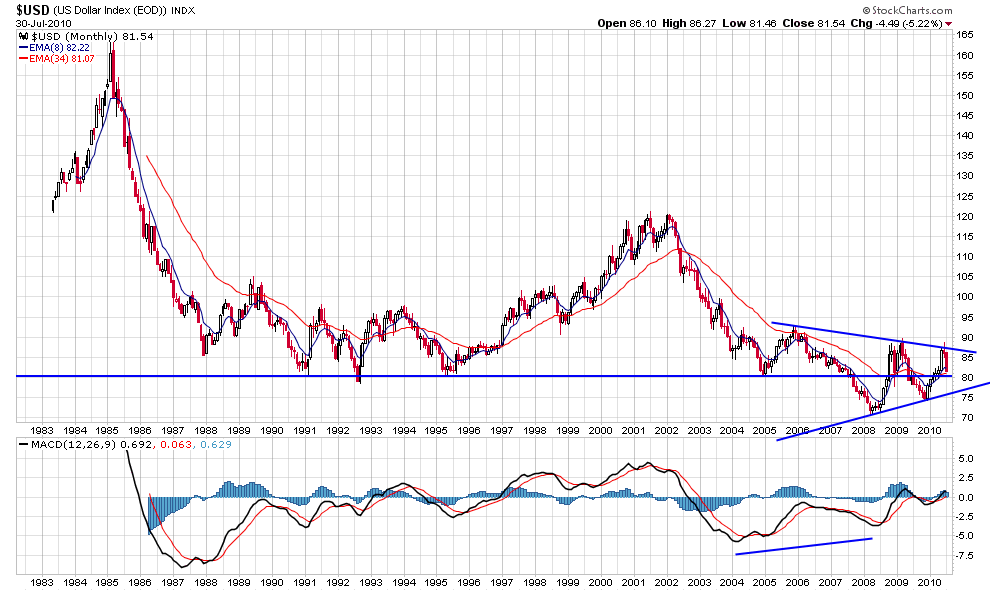Click the blue EMA(8) legend line marker
990x591 pixels.
[23, 47]
